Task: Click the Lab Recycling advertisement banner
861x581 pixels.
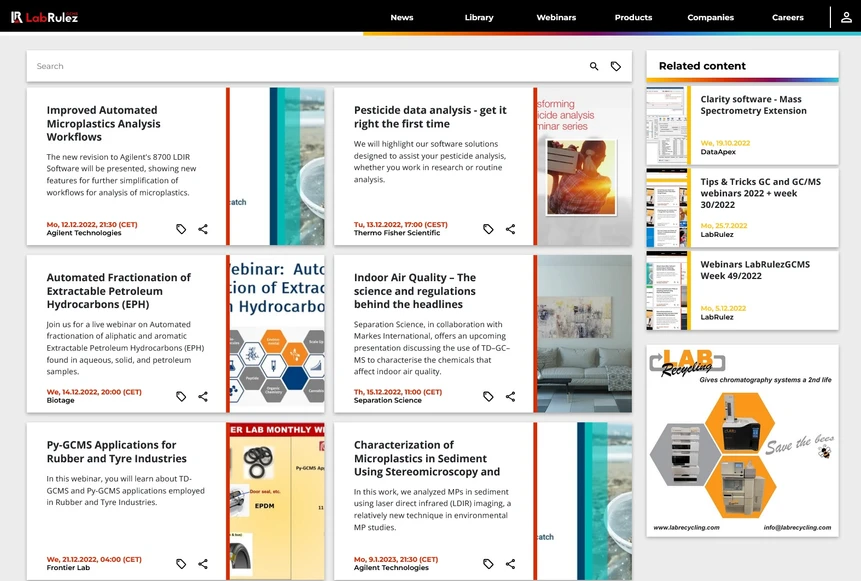Action: tap(742, 440)
